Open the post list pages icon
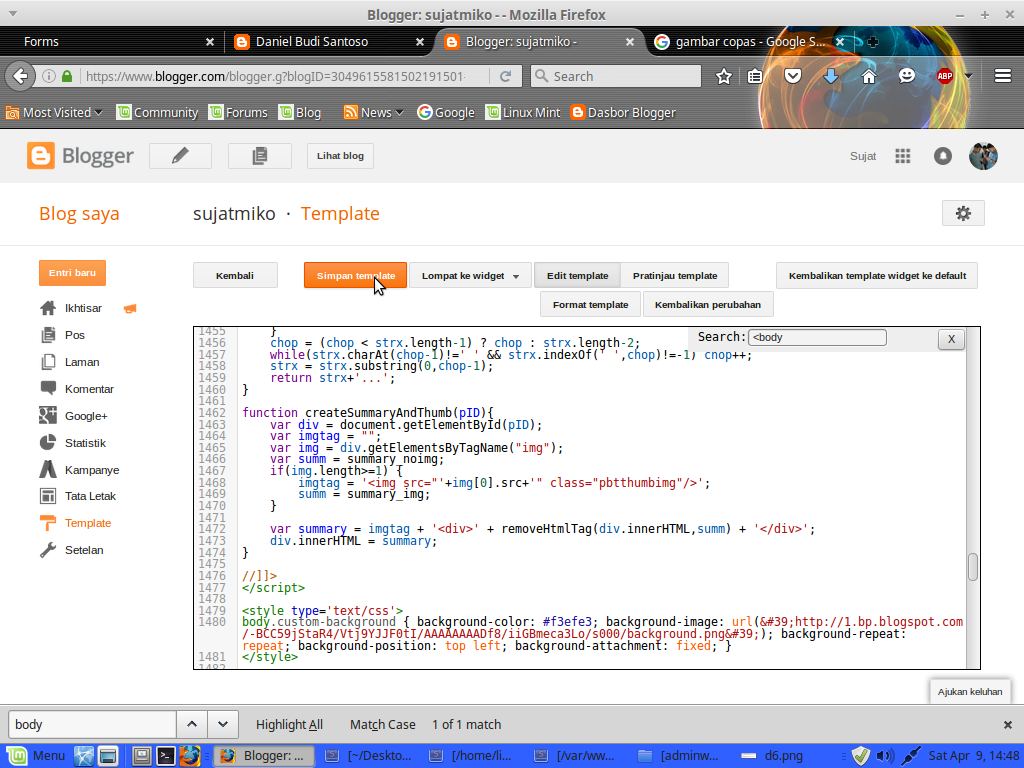Image resolution: width=1024 pixels, height=768 pixels. coord(259,156)
